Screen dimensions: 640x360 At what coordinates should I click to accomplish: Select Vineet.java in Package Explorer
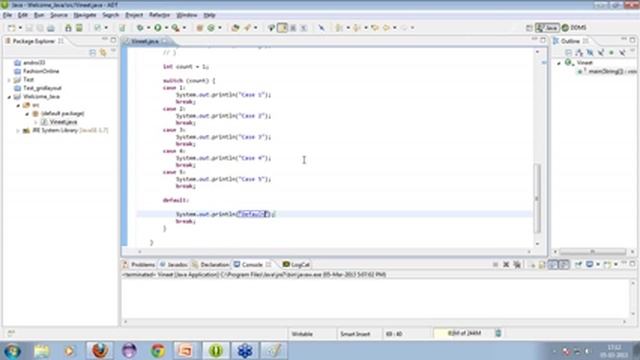(63, 122)
